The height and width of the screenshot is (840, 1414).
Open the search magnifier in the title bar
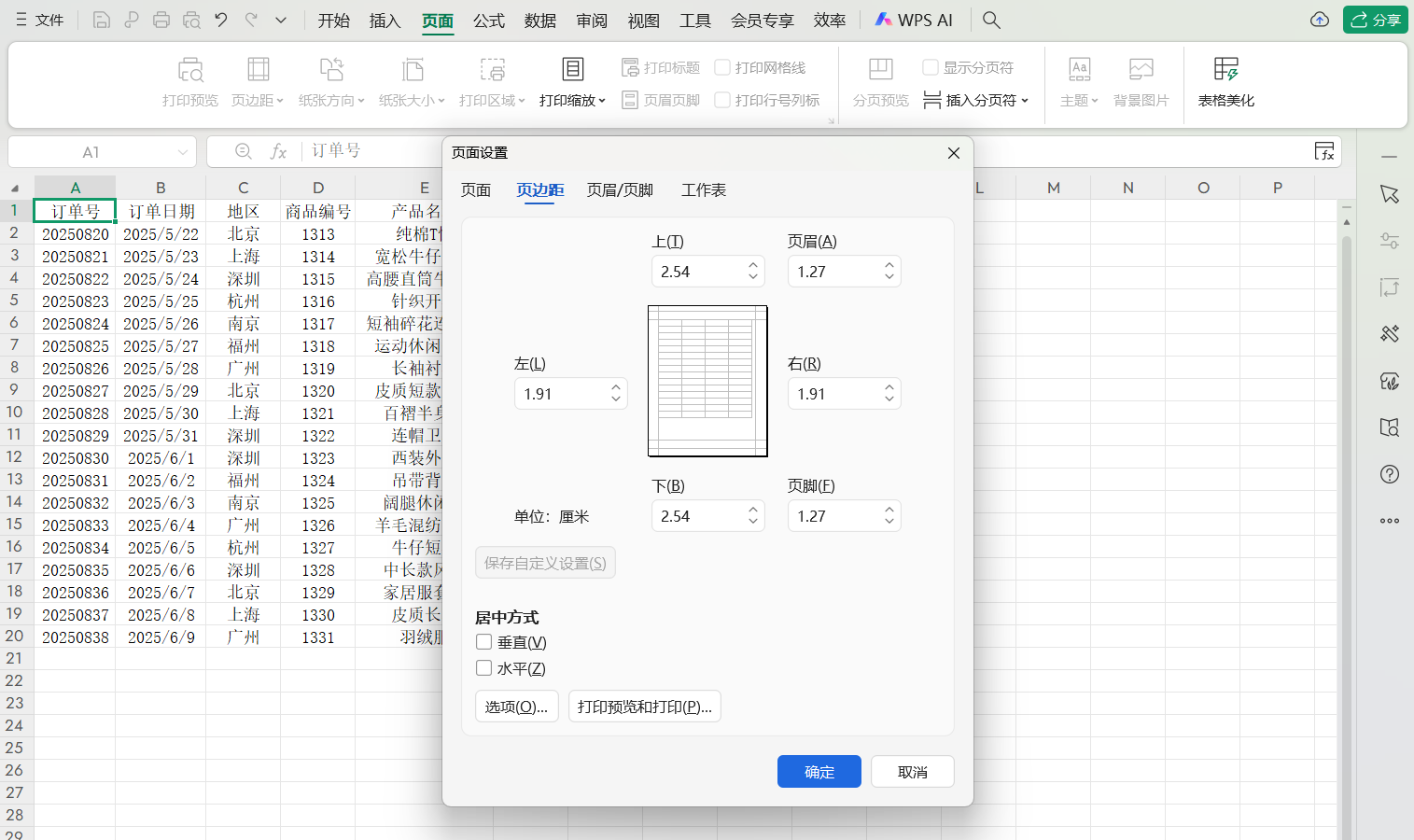(x=991, y=19)
